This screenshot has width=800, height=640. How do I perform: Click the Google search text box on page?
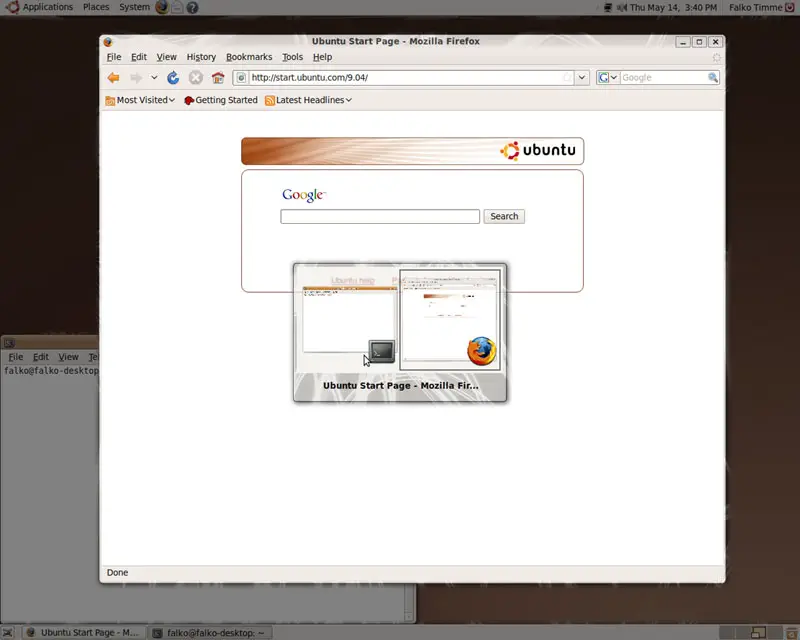pyautogui.click(x=380, y=216)
